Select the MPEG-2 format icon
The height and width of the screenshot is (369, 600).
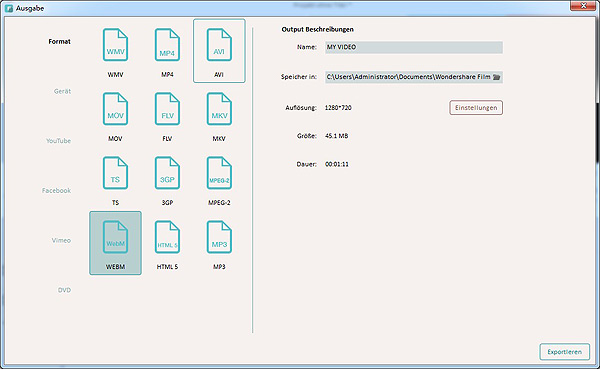click(x=219, y=173)
